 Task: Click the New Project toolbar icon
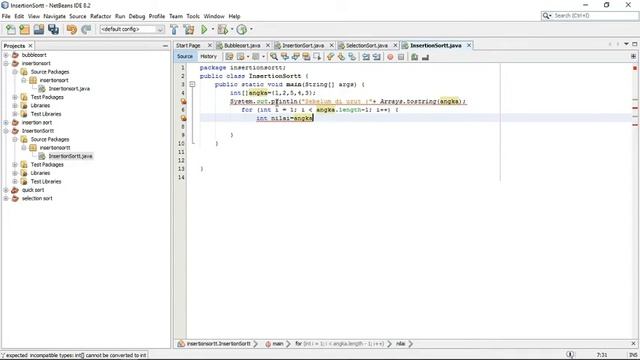[24, 29]
